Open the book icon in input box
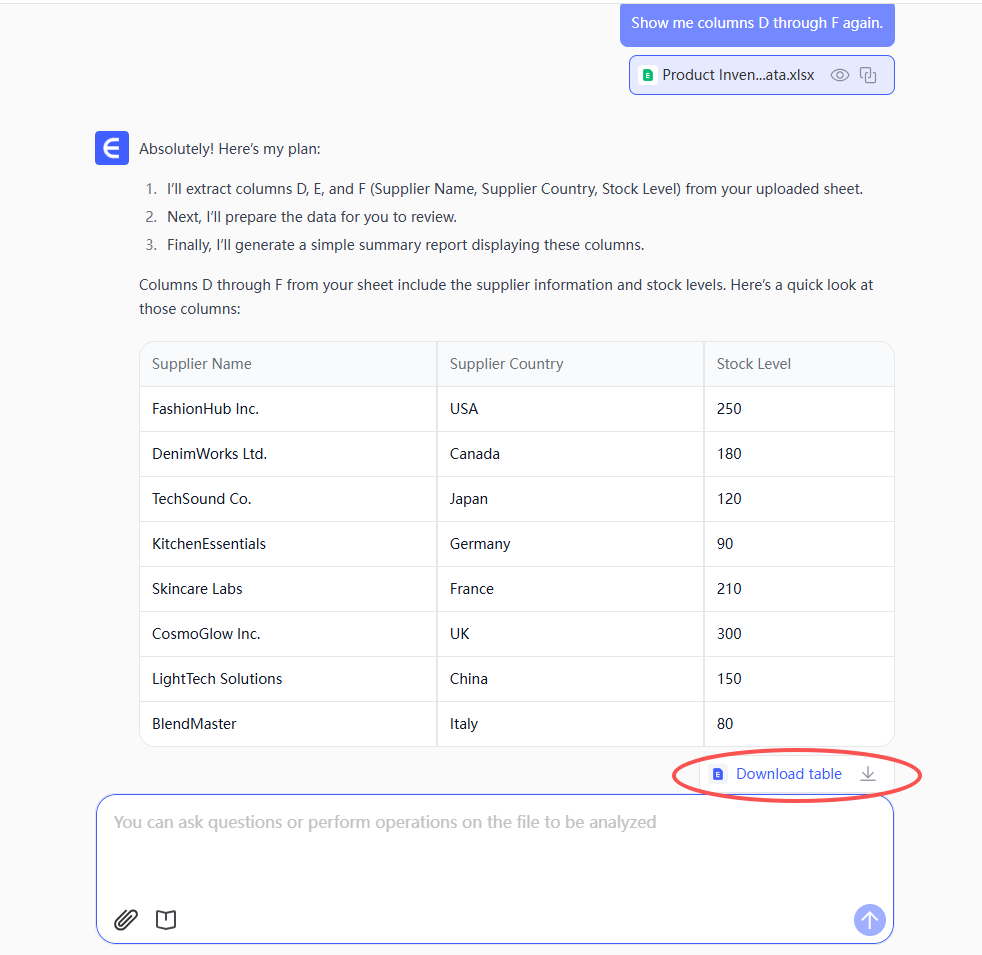Viewport: 982px width, 955px height. (x=166, y=920)
